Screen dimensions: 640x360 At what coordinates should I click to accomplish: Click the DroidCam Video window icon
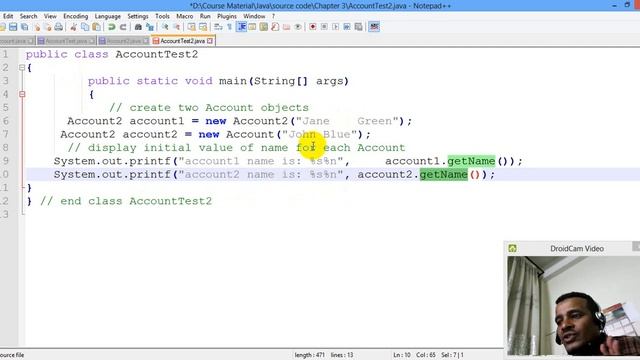click(x=512, y=248)
